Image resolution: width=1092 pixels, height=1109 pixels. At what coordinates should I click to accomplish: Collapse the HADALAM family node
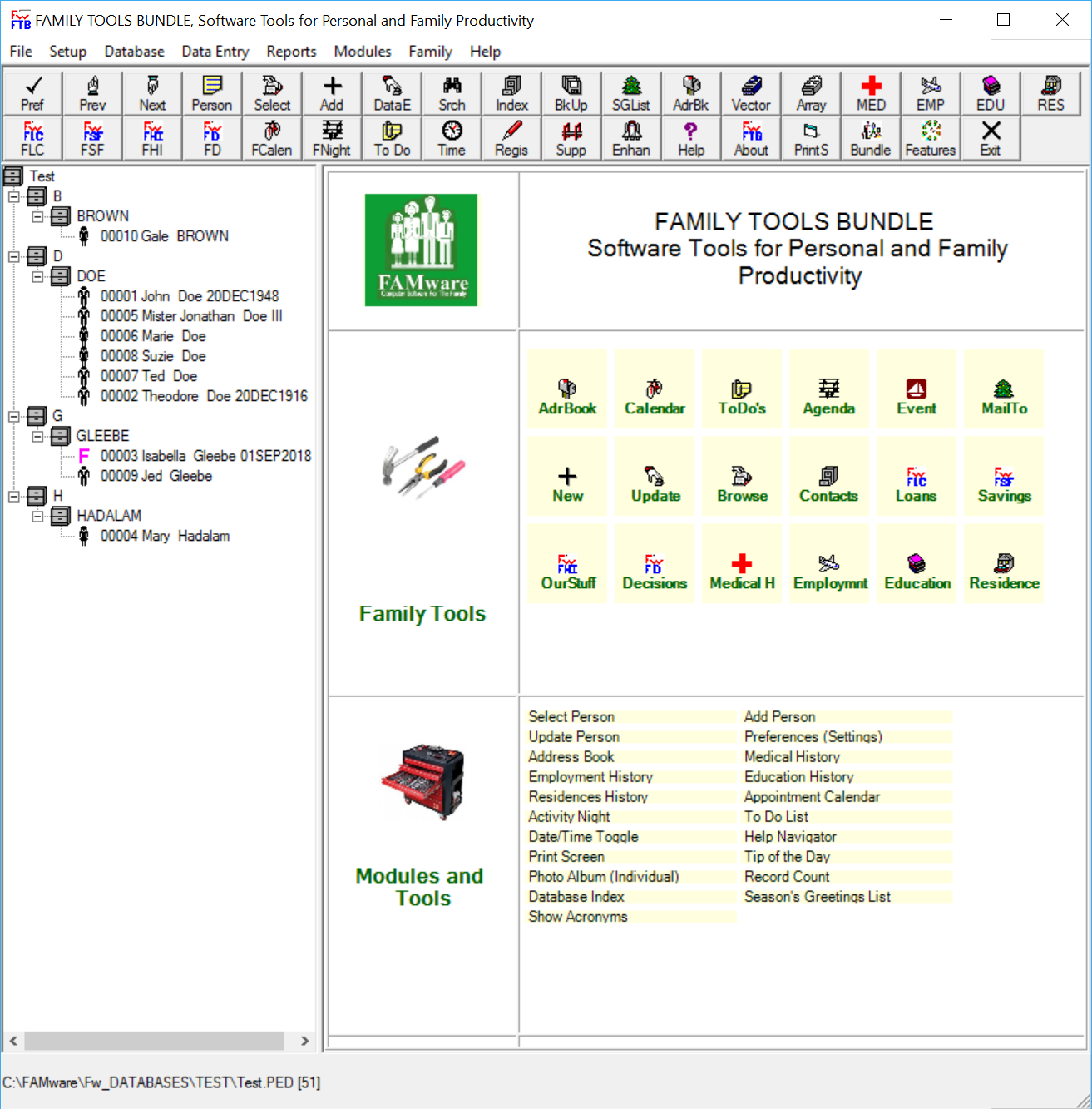[37, 516]
